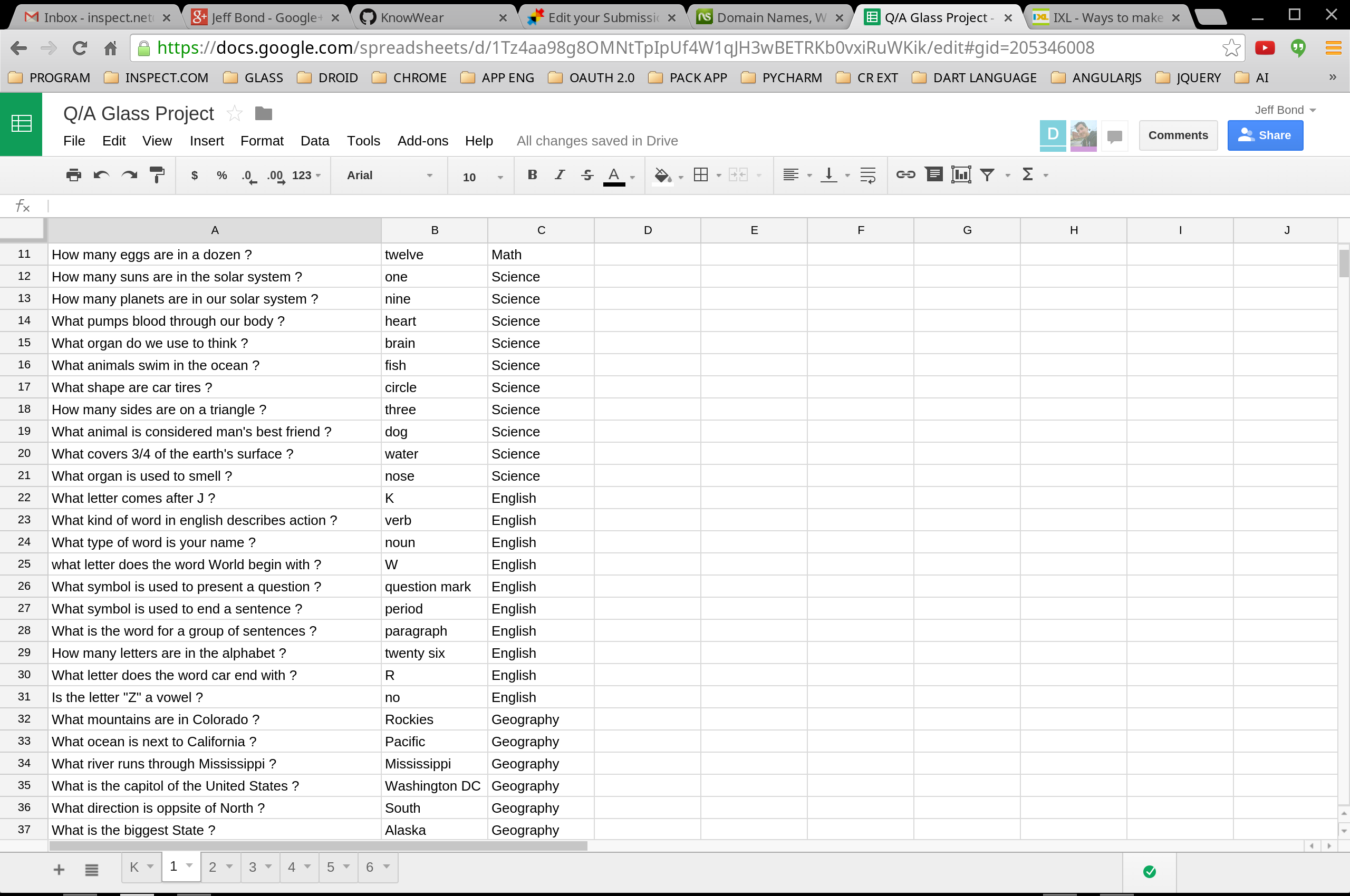Click the insert comment toolbar icon

[x=934, y=175]
